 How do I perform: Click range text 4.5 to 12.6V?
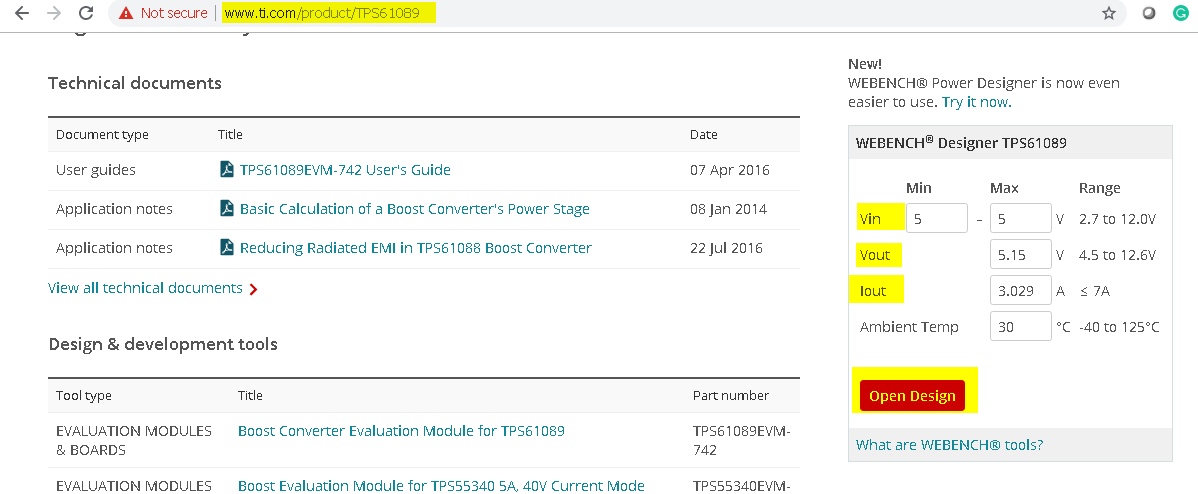point(1117,255)
